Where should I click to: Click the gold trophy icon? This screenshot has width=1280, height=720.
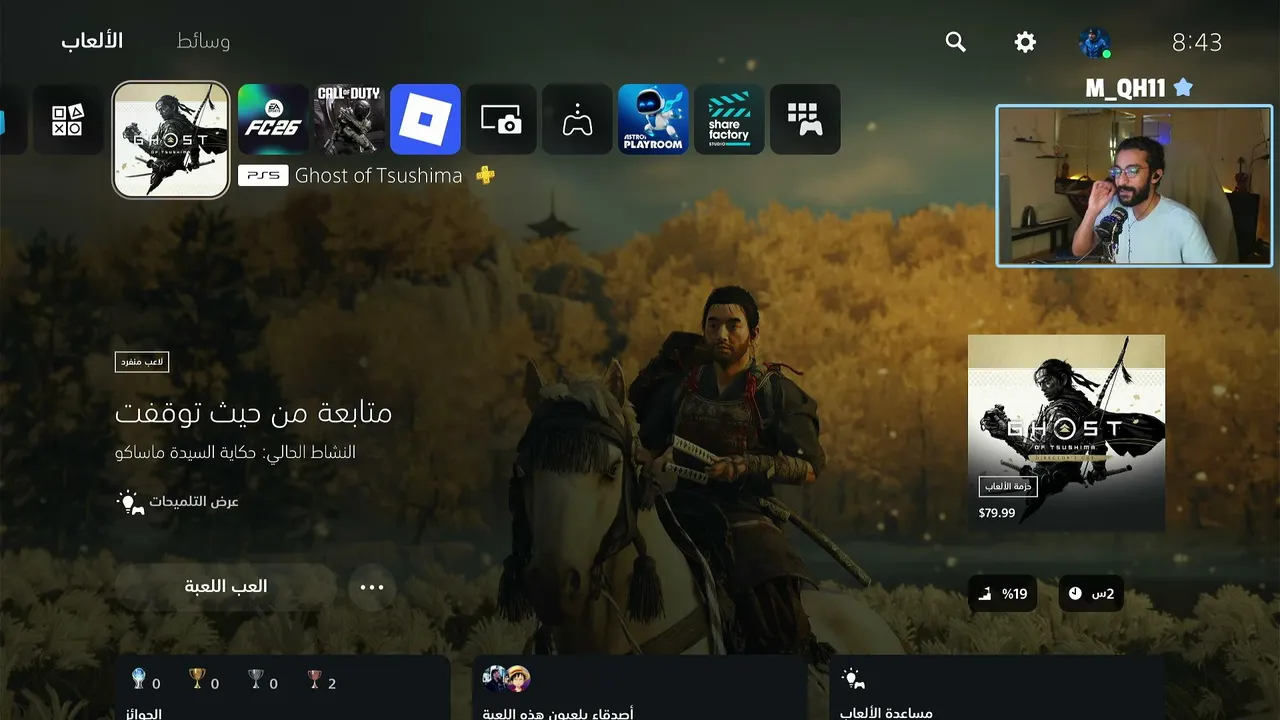197,680
